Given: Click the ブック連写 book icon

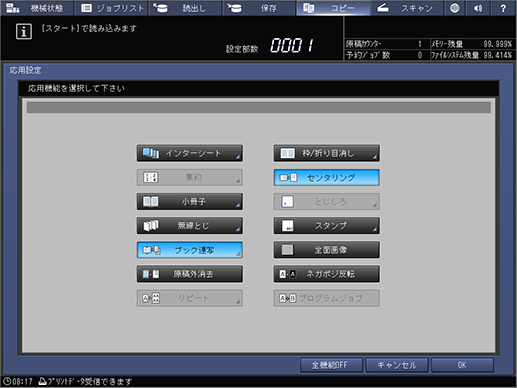Looking at the screenshot, I should click(151, 250).
